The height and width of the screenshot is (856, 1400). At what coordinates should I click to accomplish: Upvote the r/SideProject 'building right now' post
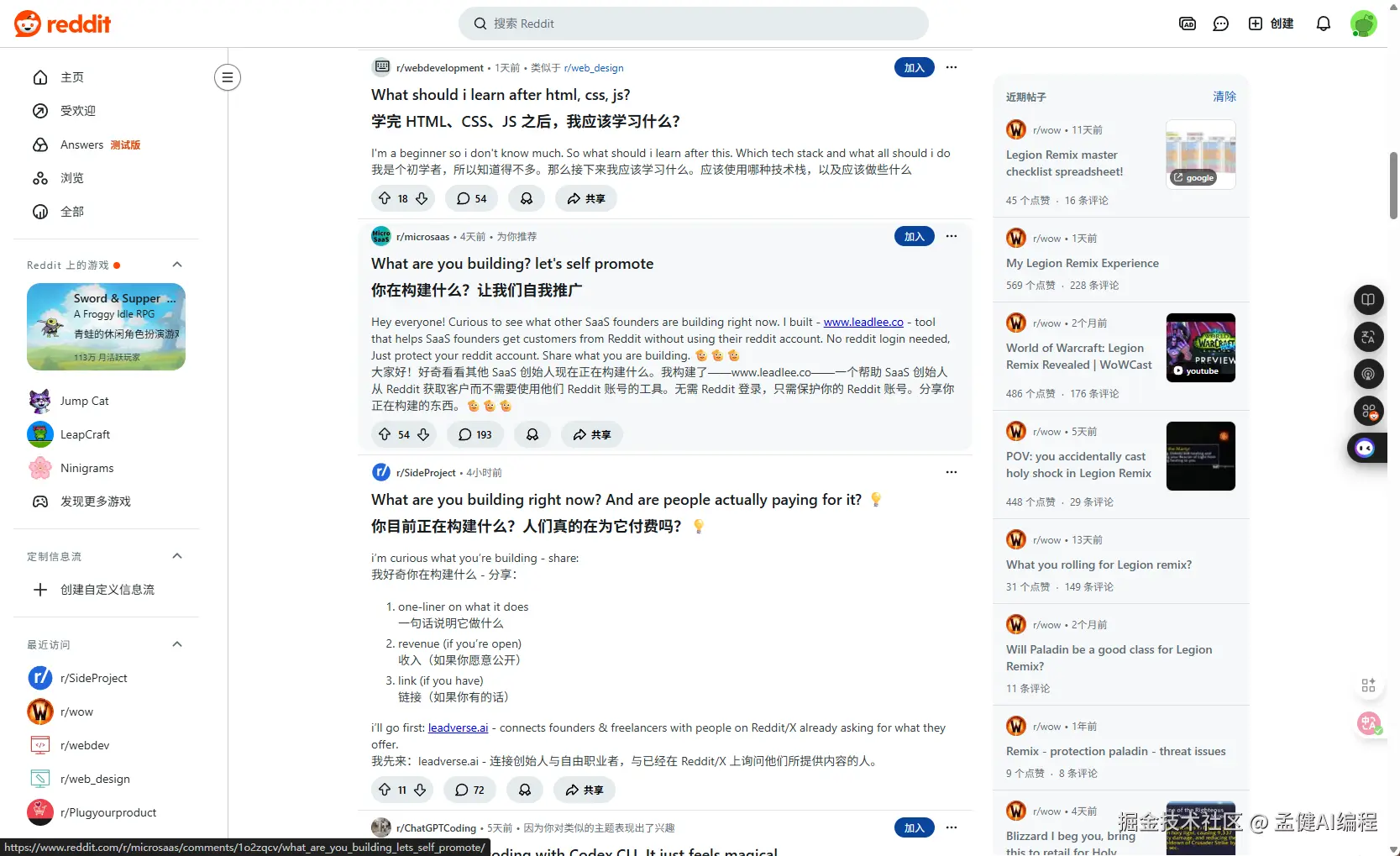[385, 790]
